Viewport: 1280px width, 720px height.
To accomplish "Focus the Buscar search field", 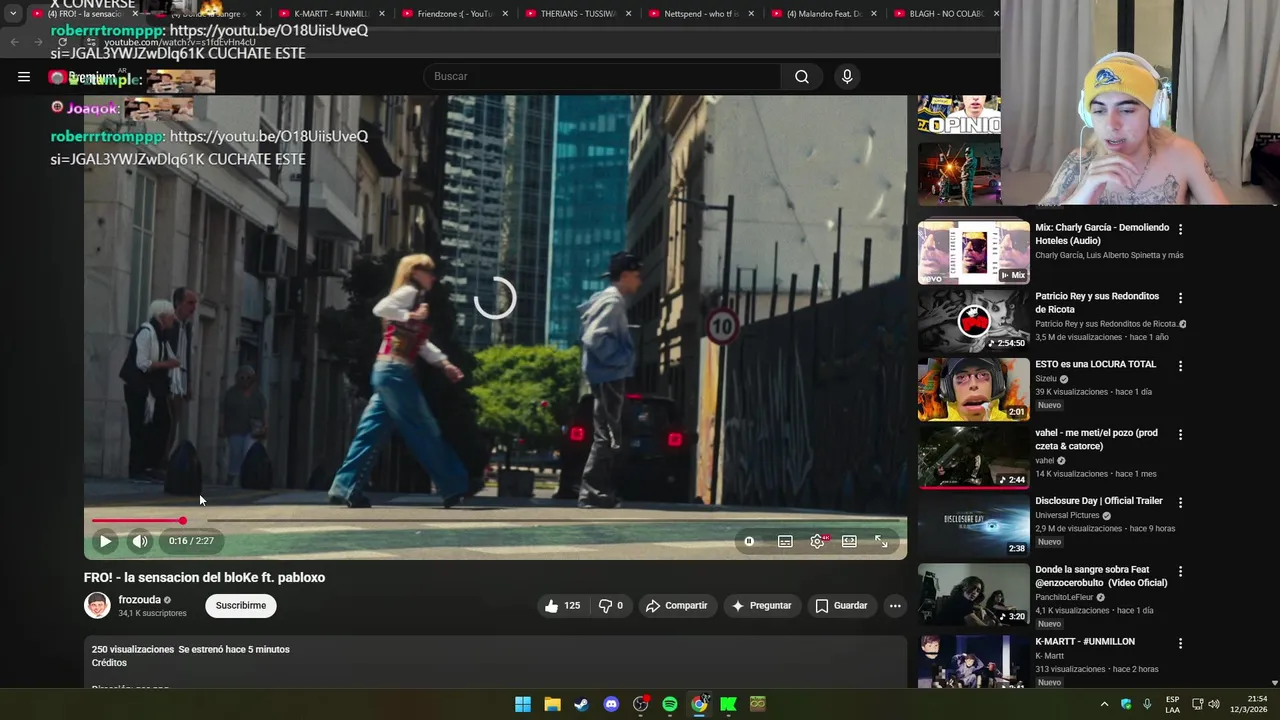I will (602, 76).
